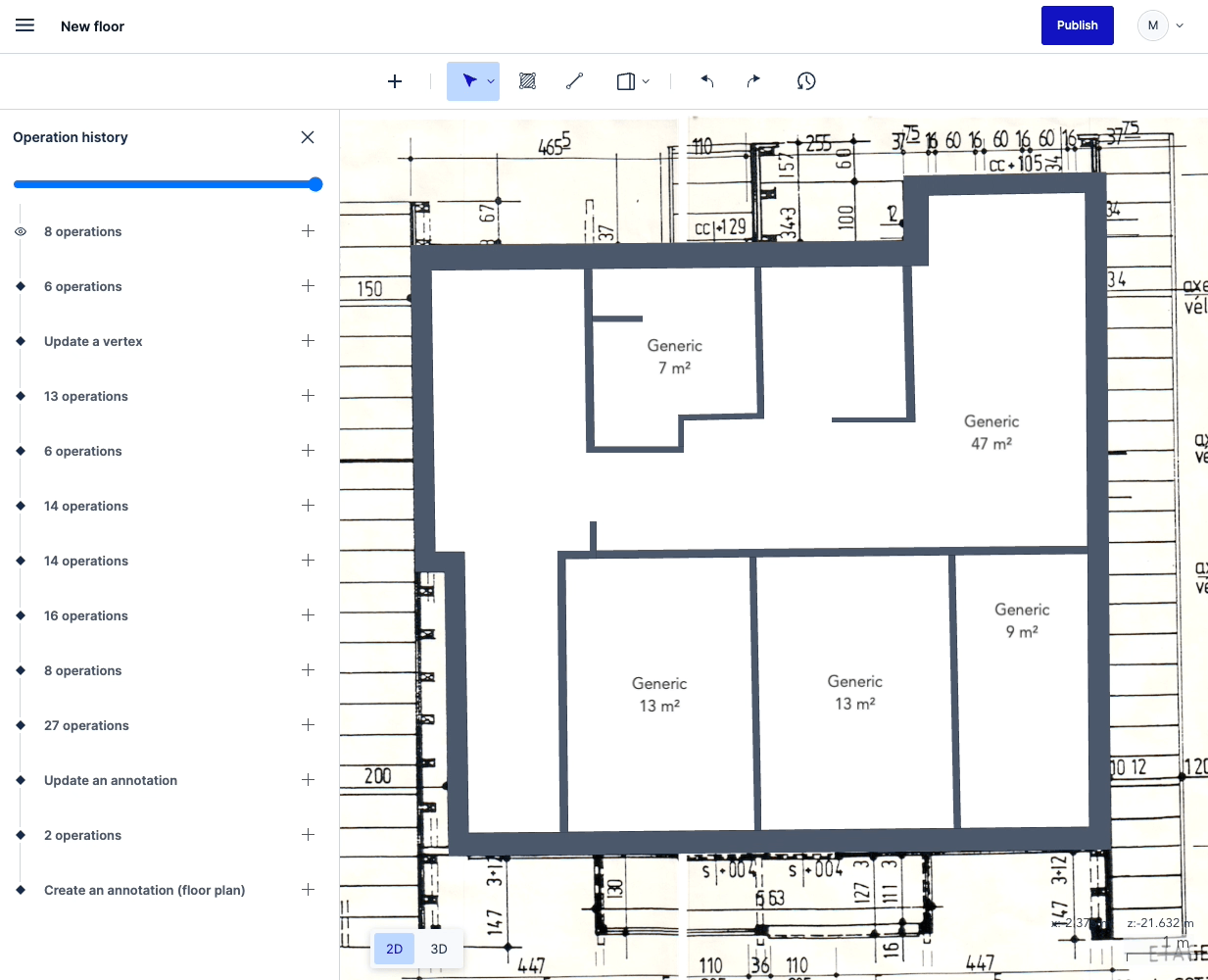Image resolution: width=1208 pixels, height=980 pixels.
Task: Switch to 3D view
Action: (x=439, y=949)
